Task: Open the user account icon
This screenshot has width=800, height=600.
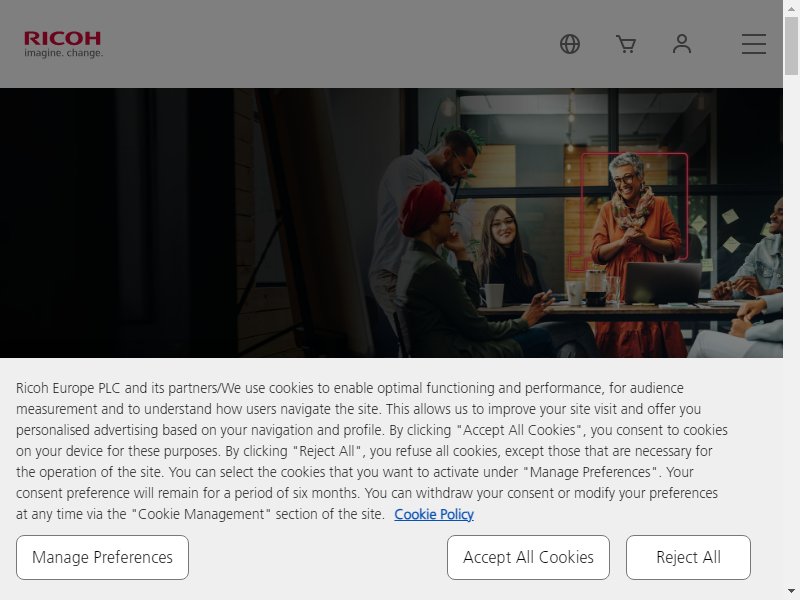Action: click(x=682, y=44)
